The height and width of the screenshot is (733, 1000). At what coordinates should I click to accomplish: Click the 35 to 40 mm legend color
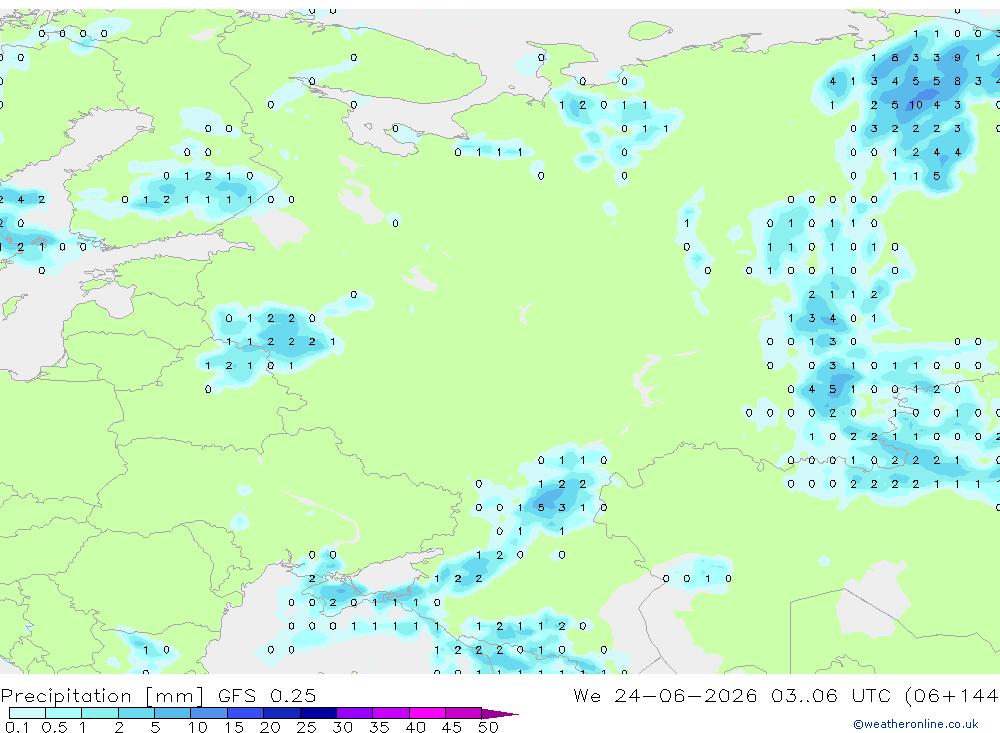click(x=390, y=713)
